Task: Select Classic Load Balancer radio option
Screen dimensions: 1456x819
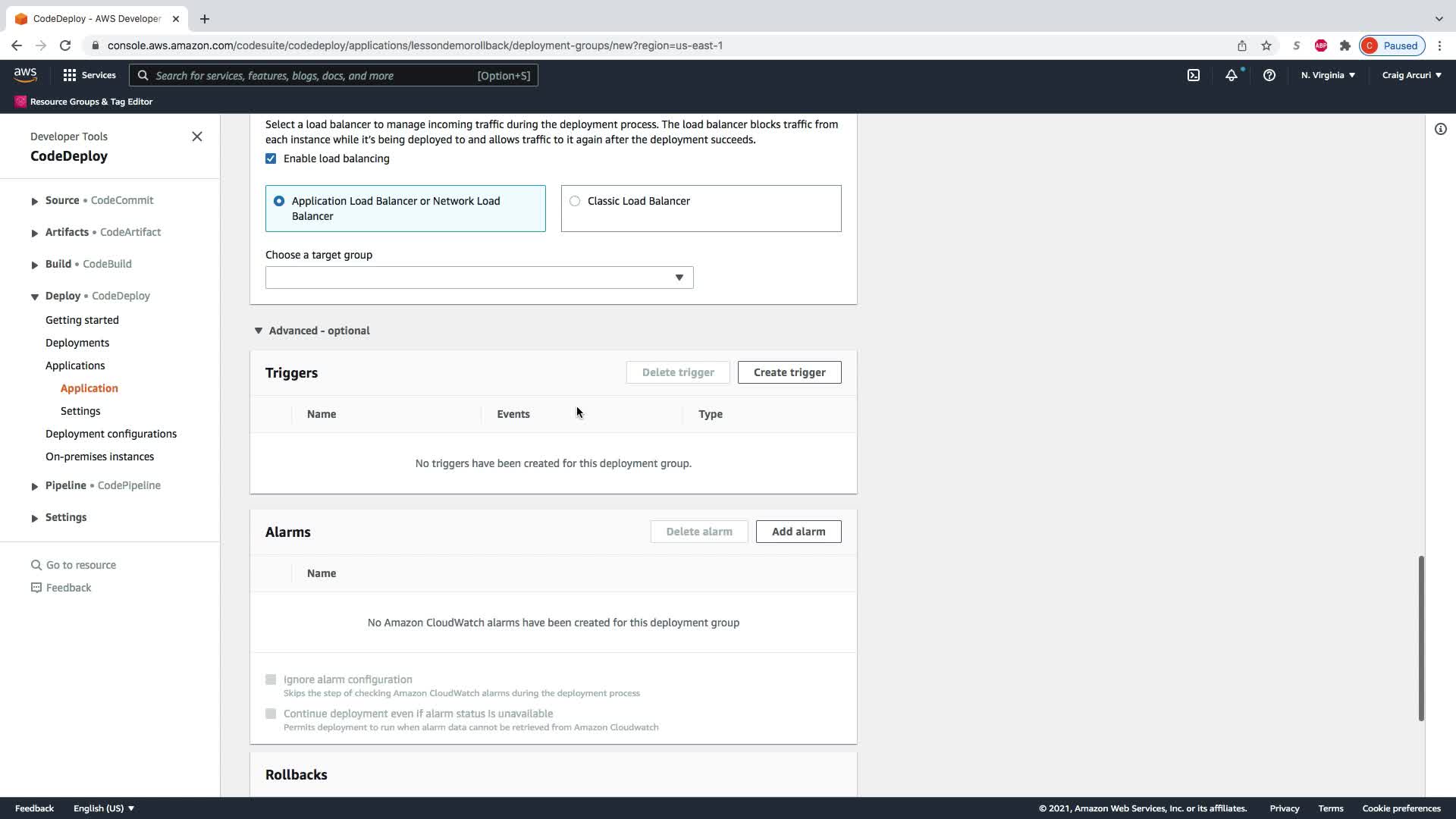Action: 575,201
